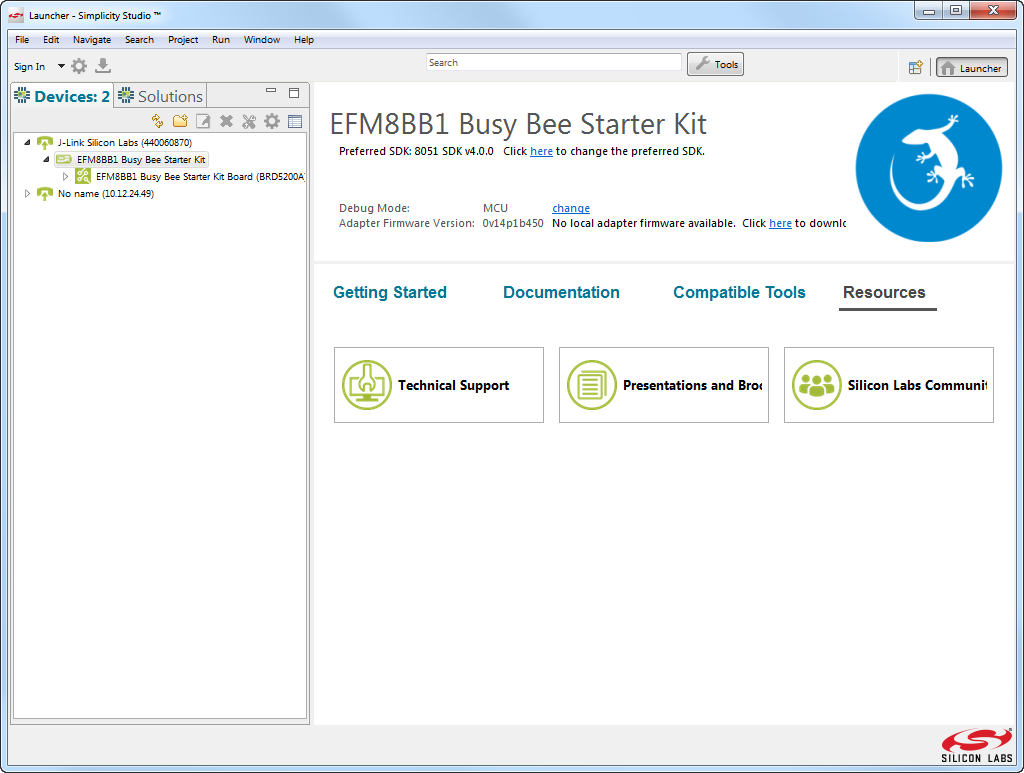This screenshot has width=1024, height=773.
Task: Click the Debug Mode change link
Action: pos(571,208)
